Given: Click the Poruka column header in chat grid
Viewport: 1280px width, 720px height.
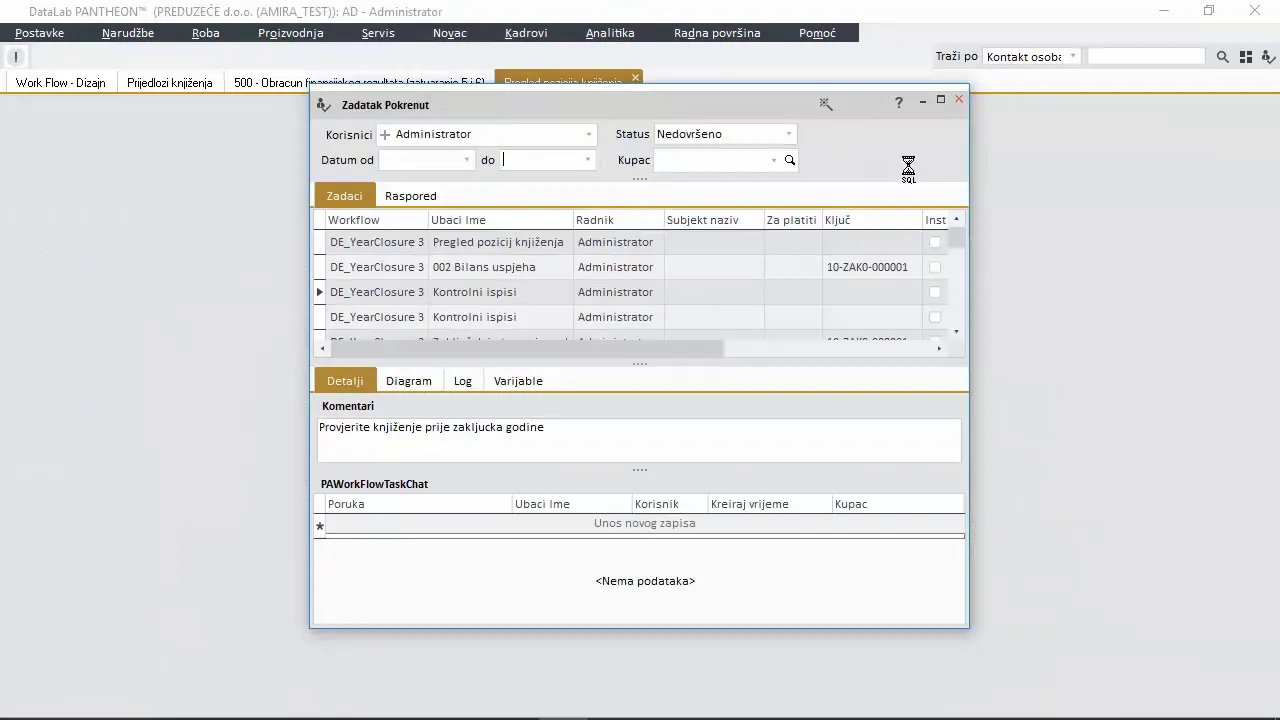Looking at the screenshot, I should [x=419, y=504].
